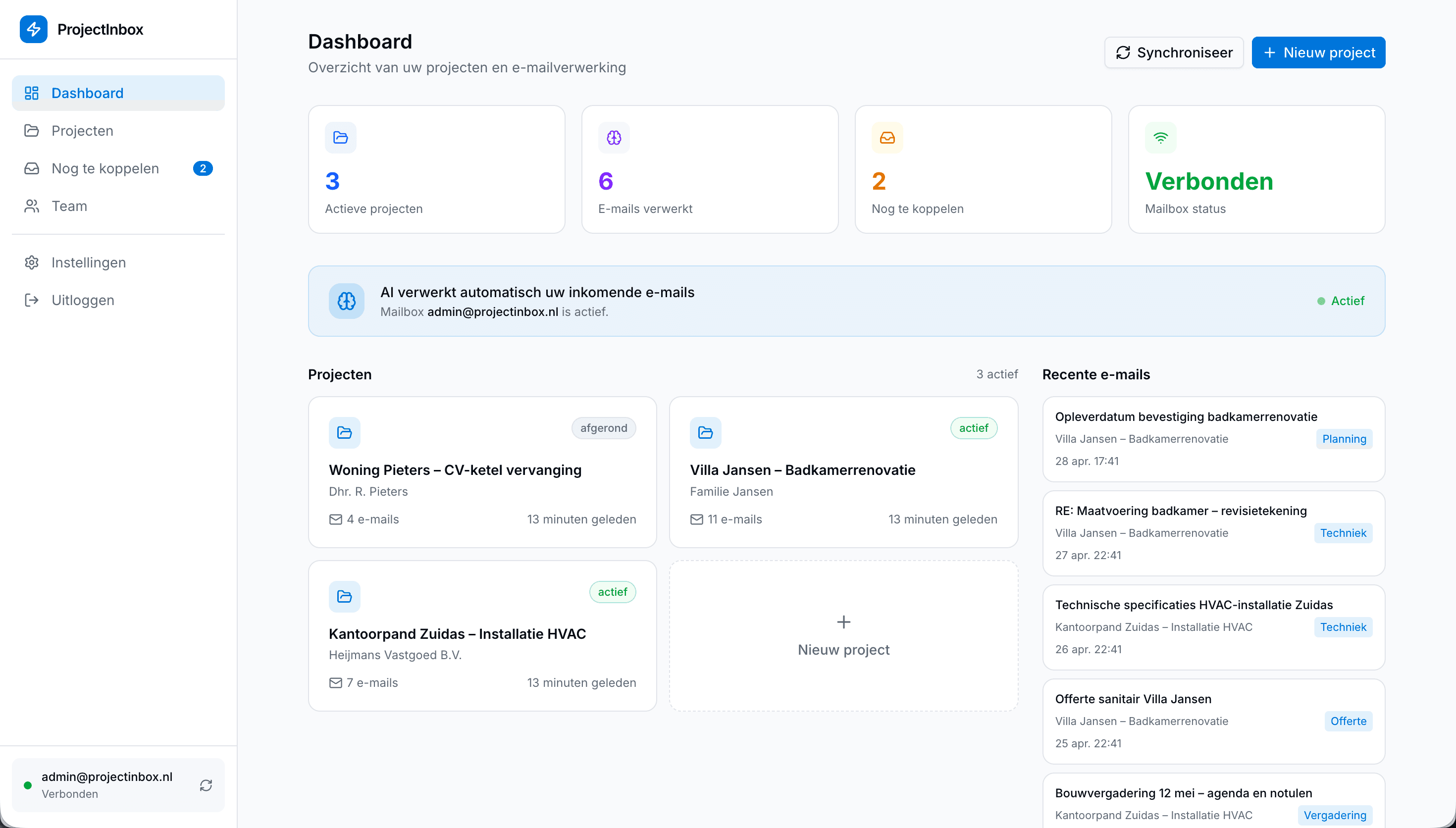The width and height of the screenshot is (1456, 828).
Task: Click the ProjectInbox lightning bolt logo
Action: pos(34,30)
